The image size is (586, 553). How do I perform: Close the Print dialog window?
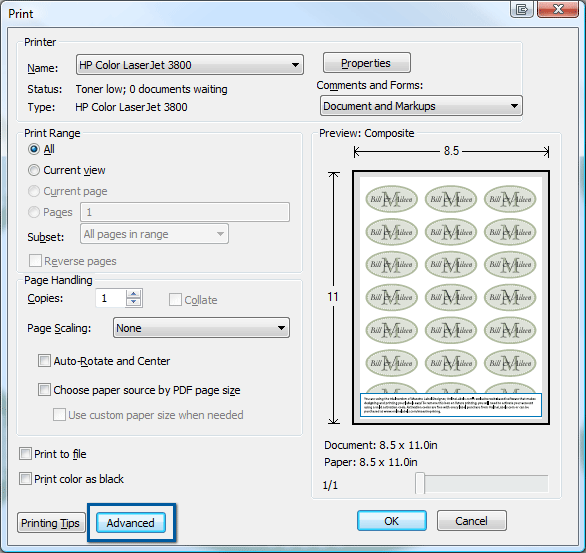point(558,9)
